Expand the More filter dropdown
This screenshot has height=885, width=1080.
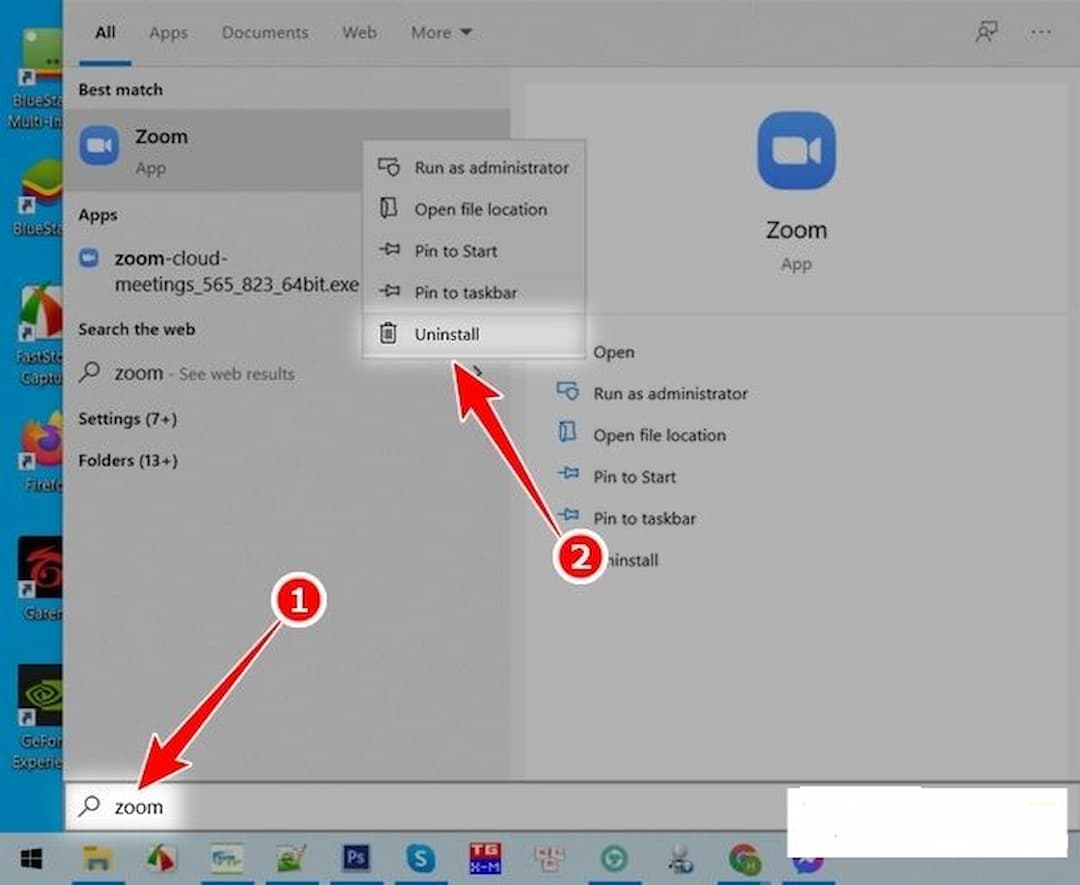441,32
